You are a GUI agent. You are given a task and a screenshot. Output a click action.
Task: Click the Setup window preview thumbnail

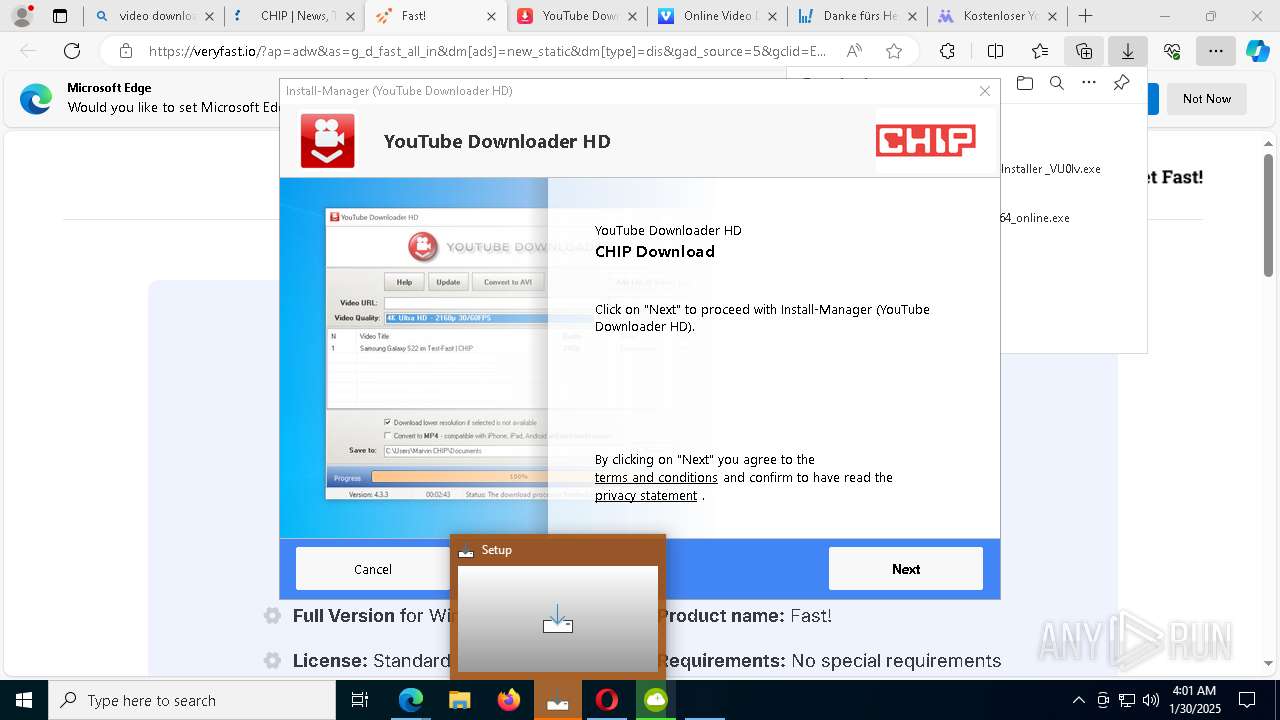[x=558, y=619]
